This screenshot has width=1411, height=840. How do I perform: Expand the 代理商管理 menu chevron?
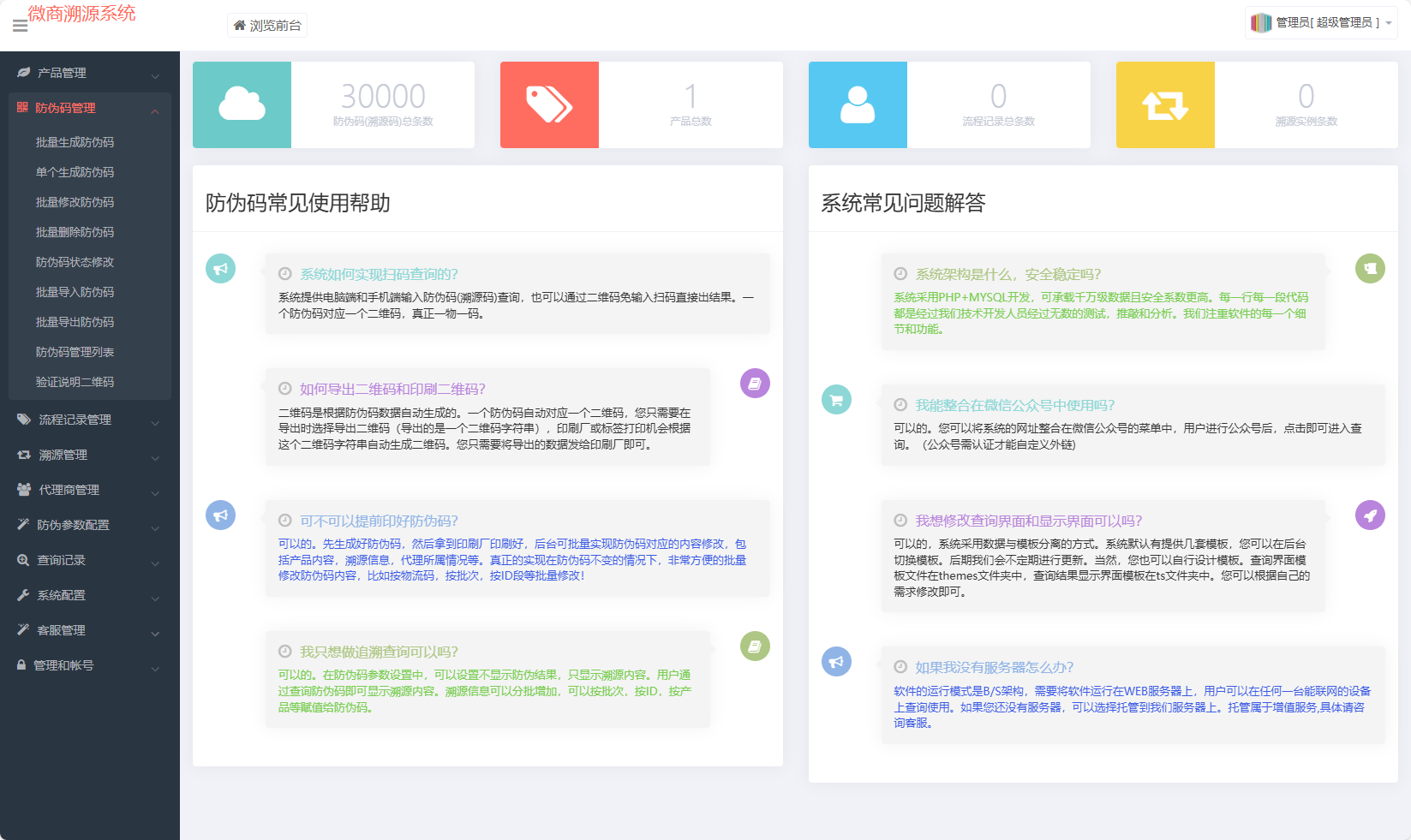(155, 492)
